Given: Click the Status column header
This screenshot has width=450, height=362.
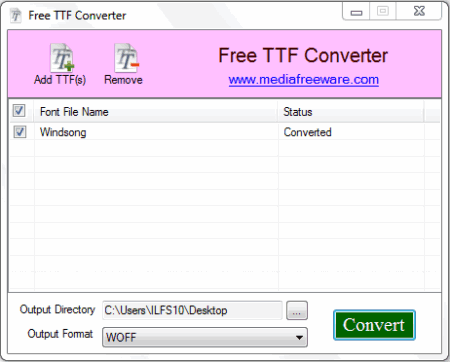Looking at the screenshot, I should click(351, 112).
